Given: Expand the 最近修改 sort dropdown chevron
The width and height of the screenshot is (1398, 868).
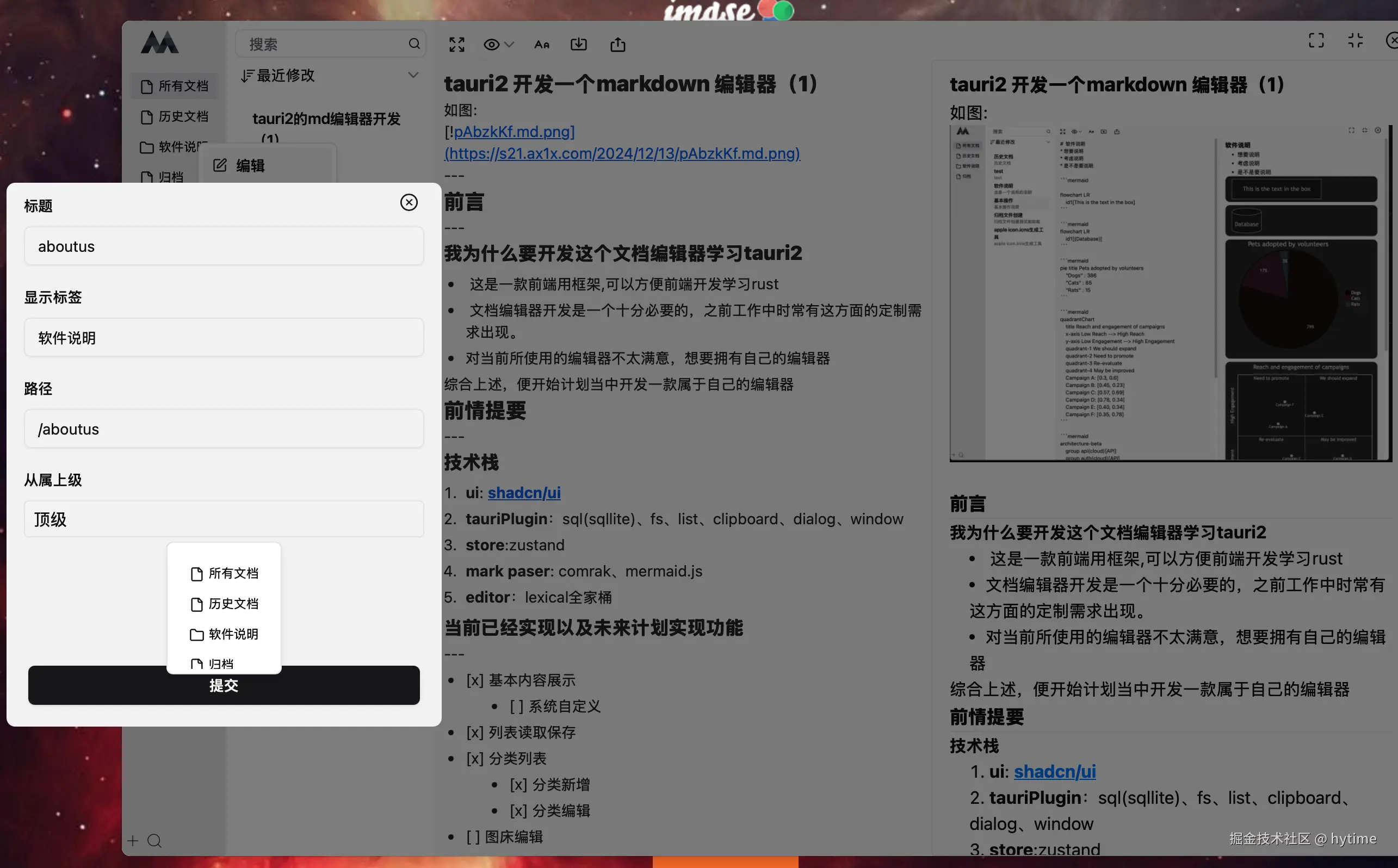Looking at the screenshot, I should point(413,75).
